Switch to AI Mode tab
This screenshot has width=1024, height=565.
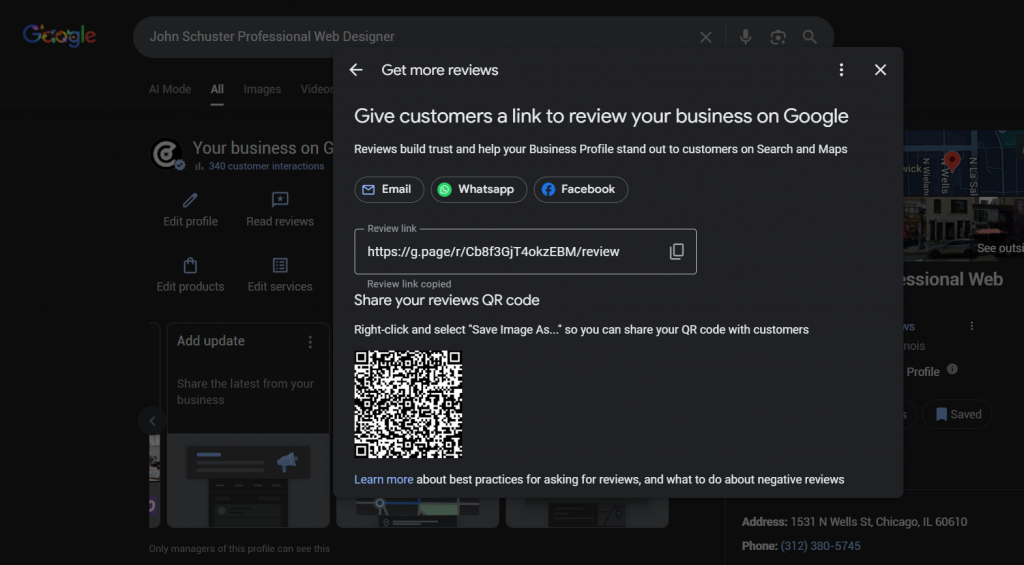pos(170,89)
